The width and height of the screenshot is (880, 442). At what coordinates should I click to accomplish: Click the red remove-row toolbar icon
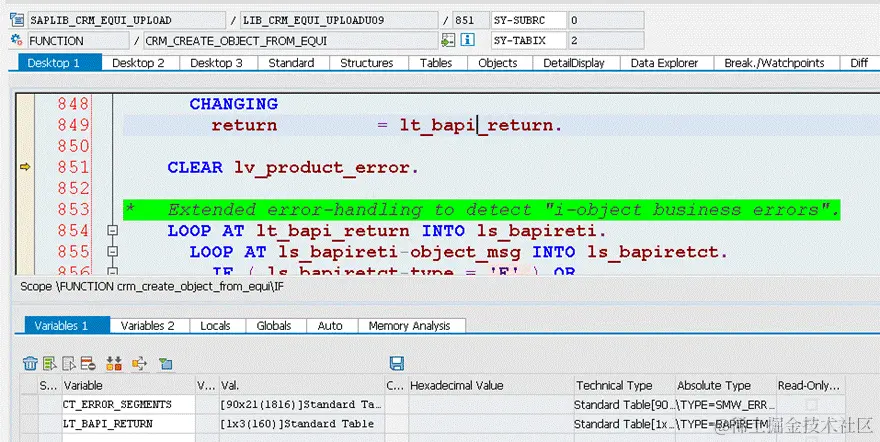[x=88, y=363]
